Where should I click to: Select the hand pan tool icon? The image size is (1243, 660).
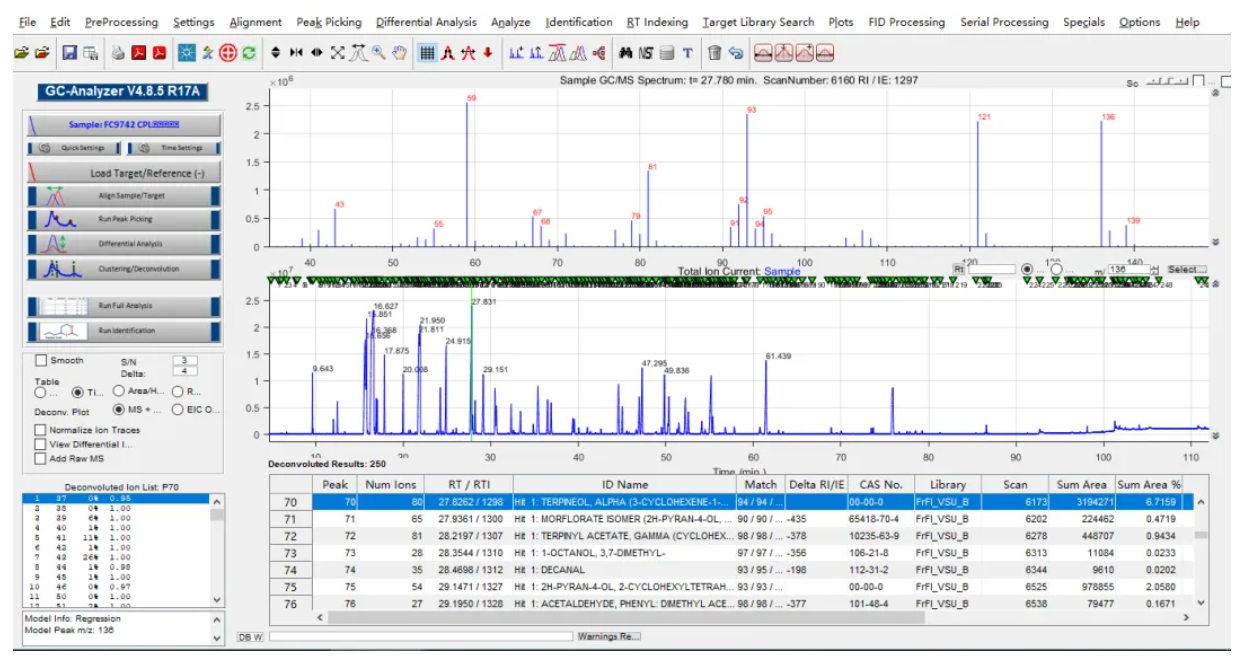click(401, 53)
